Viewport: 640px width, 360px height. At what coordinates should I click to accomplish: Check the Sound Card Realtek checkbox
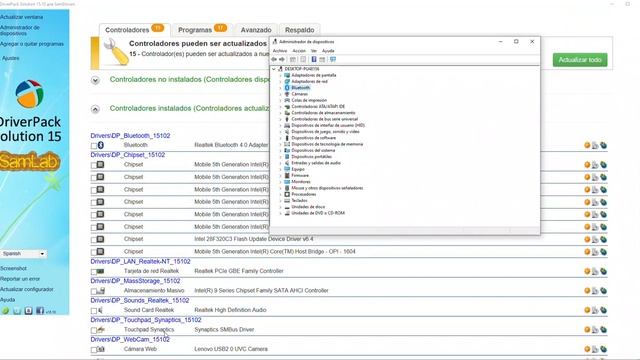point(94,311)
